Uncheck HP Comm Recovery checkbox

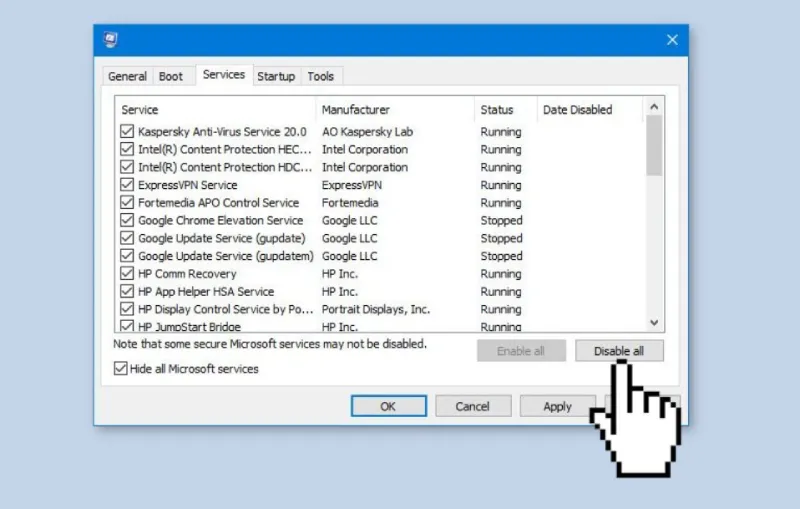pyautogui.click(x=127, y=274)
